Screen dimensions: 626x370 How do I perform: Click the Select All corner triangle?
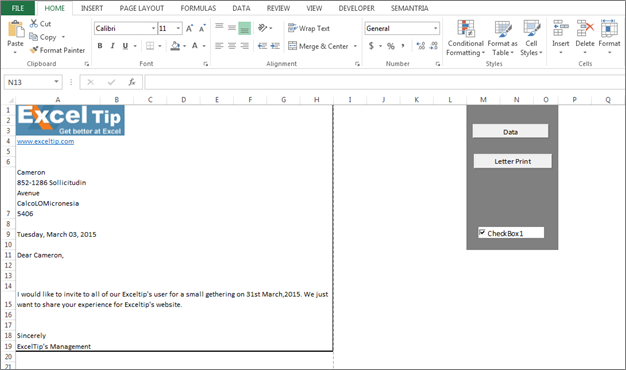click(x=11, y=100)
